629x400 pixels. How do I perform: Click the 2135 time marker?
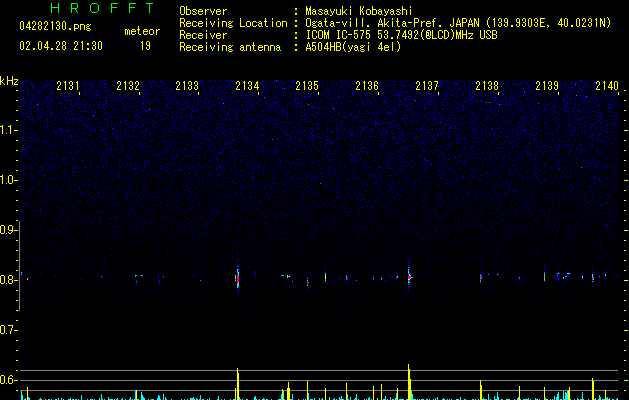[x=307, y=86]
